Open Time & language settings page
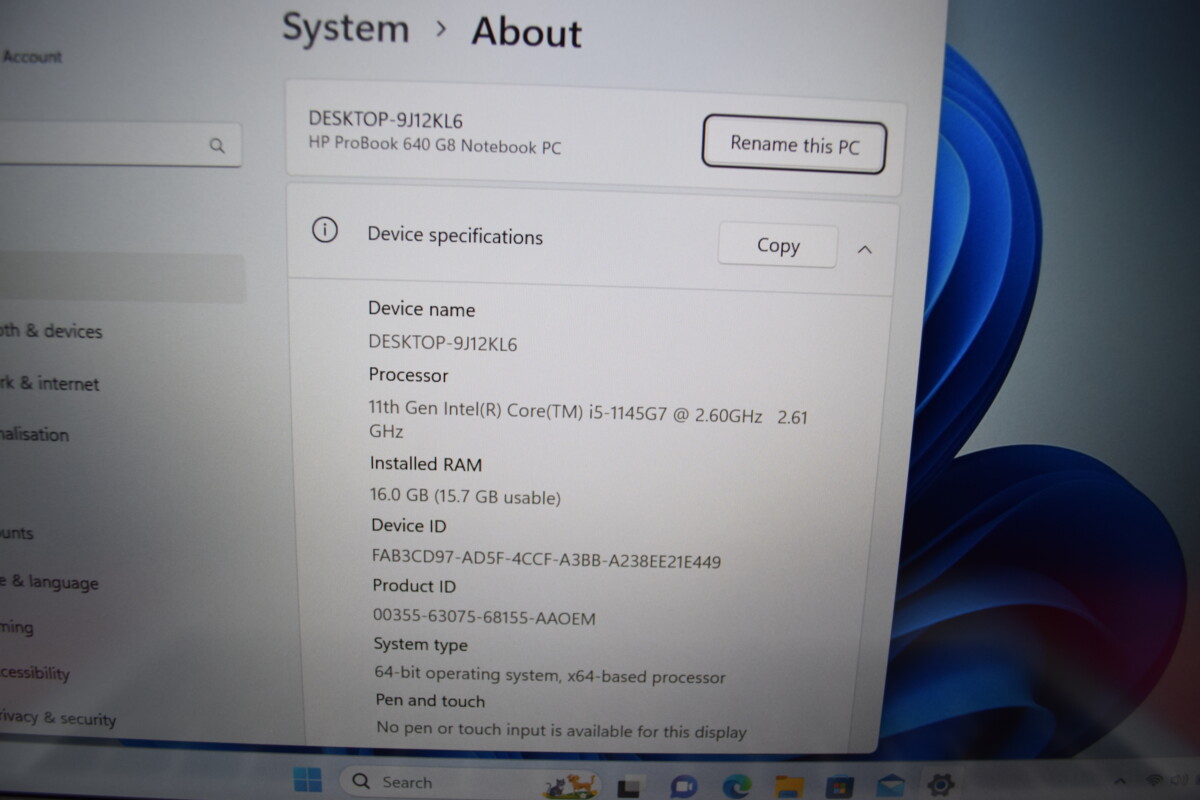The height and width of the screenshot is (800, 1200). pos(49,583)
